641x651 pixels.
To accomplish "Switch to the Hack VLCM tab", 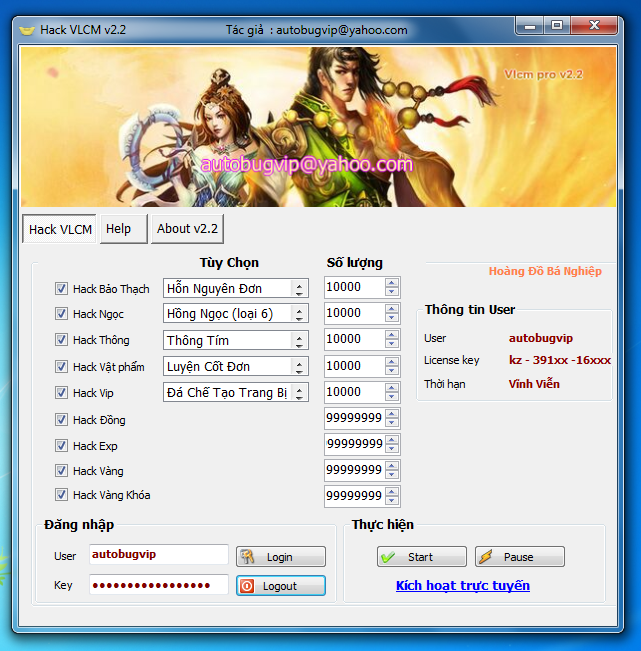I will [x=60, y=229].
